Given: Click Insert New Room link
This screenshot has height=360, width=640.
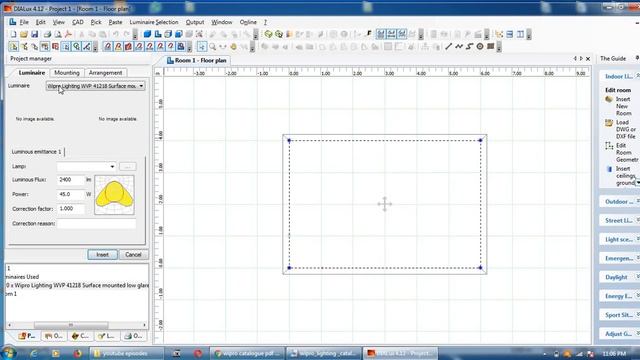Looking at the screenshot, I should (x=623, y=106).
